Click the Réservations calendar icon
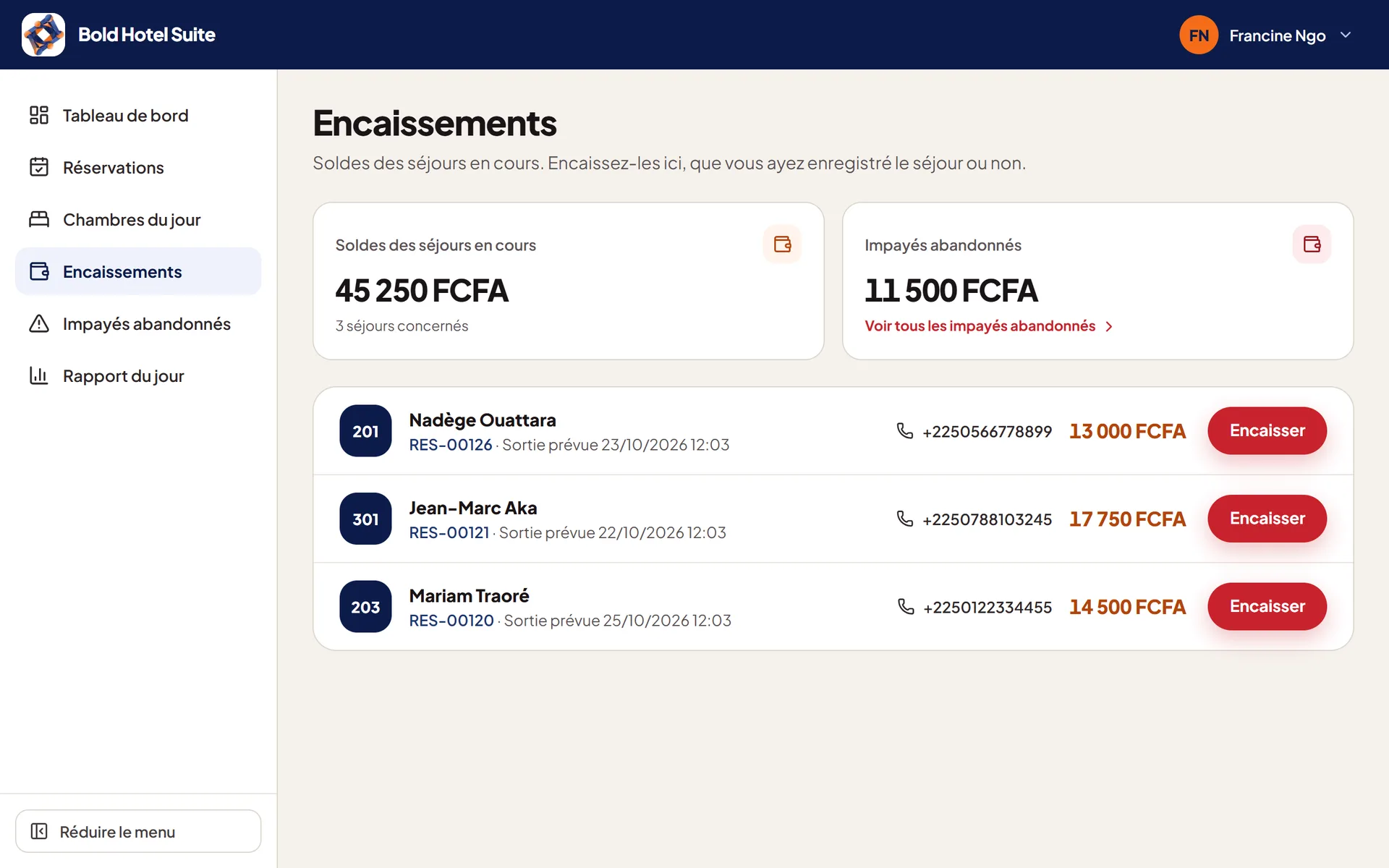This screenshot has height=868, width=1389. click(x=39, y=167)
